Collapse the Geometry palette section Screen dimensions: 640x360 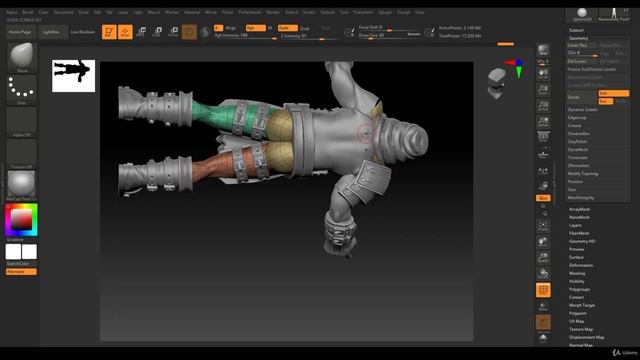pyautogui.click(x=578, y=38)
